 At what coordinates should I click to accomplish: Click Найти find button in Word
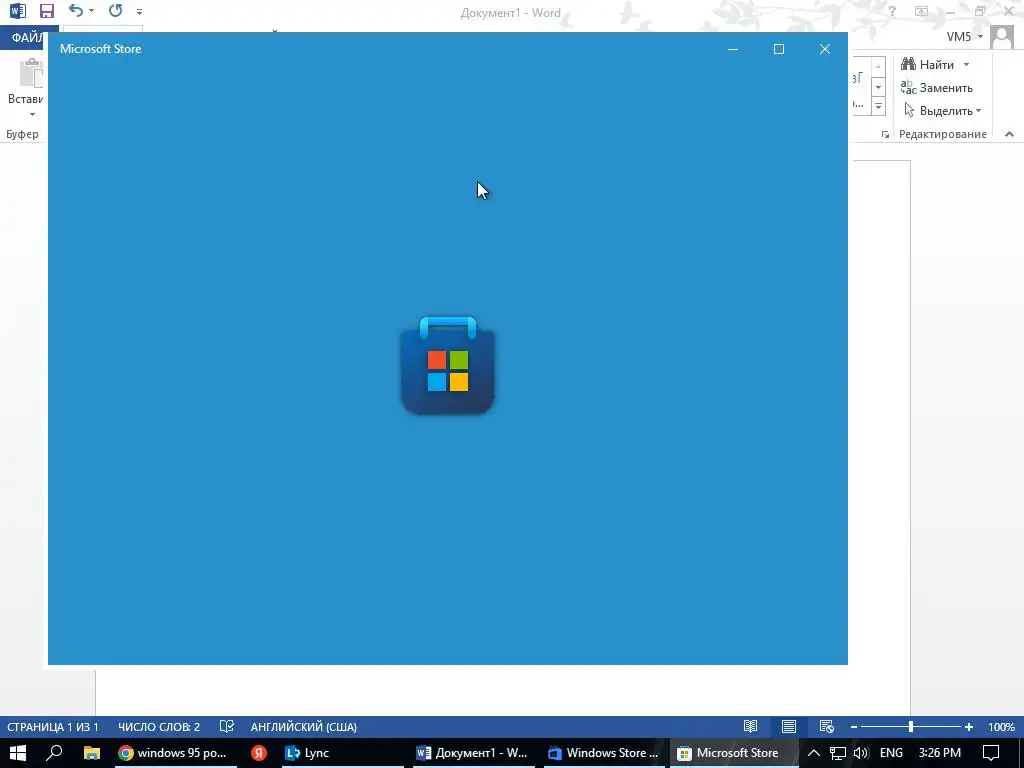[x=928, y=65]
